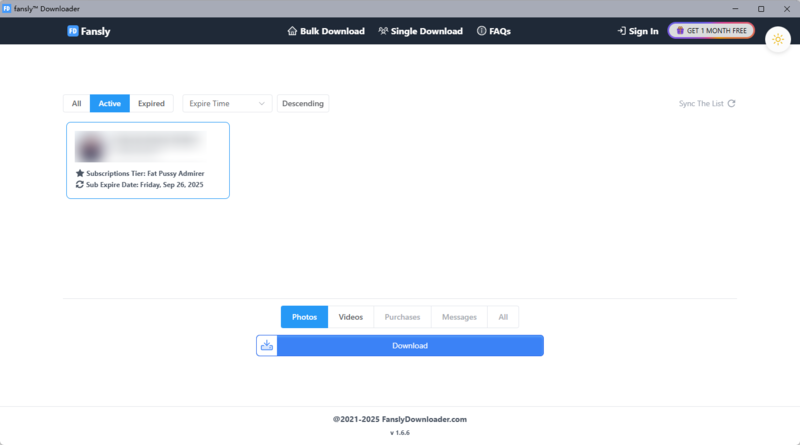The image size is (800, 445).
Task: Close the fansly Downloader window
Action: coord(787,9)
